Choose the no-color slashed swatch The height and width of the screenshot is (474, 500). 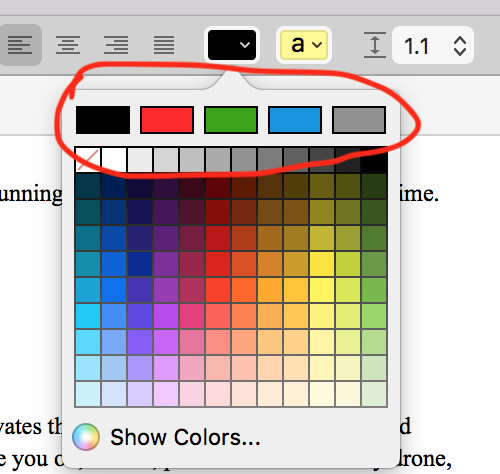tap(88, 160)
